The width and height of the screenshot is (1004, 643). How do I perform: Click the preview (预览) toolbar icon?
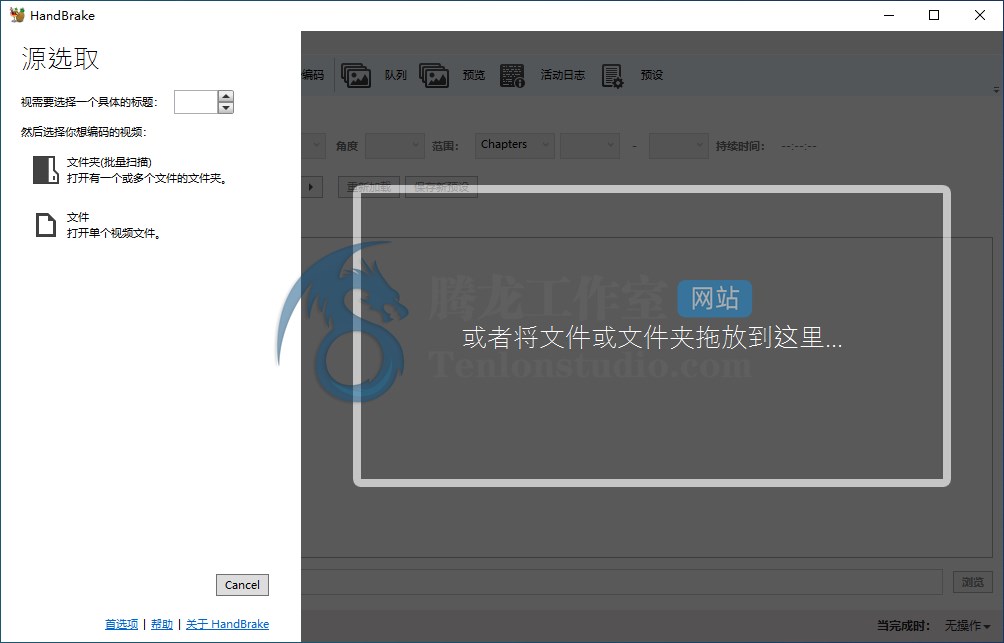coord(433,76)
